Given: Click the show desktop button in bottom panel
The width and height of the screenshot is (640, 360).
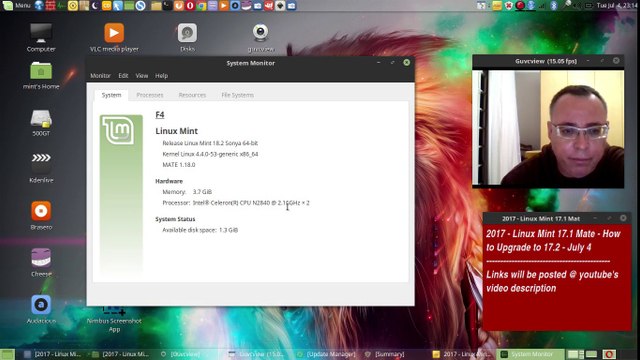Looking at the screenshot, I should 7,354.
